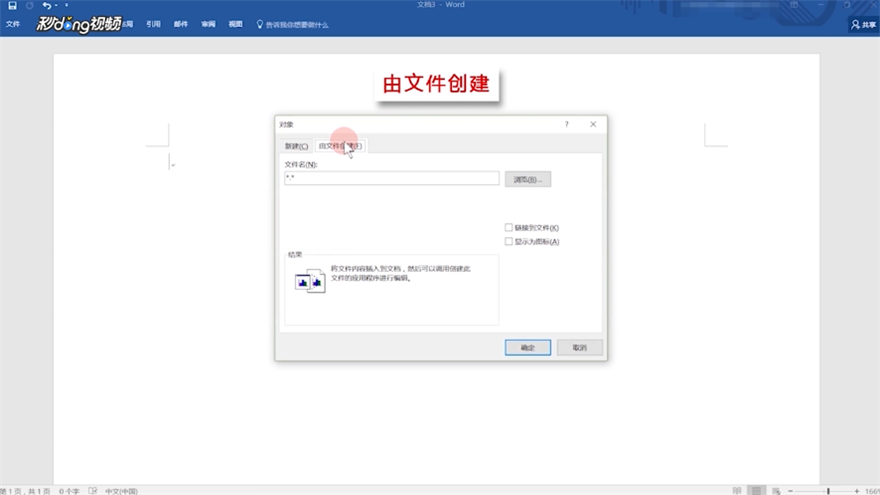The image size is (880, 495).
Task: Click the Tell Me search text box
Action: tap(297, 25)
